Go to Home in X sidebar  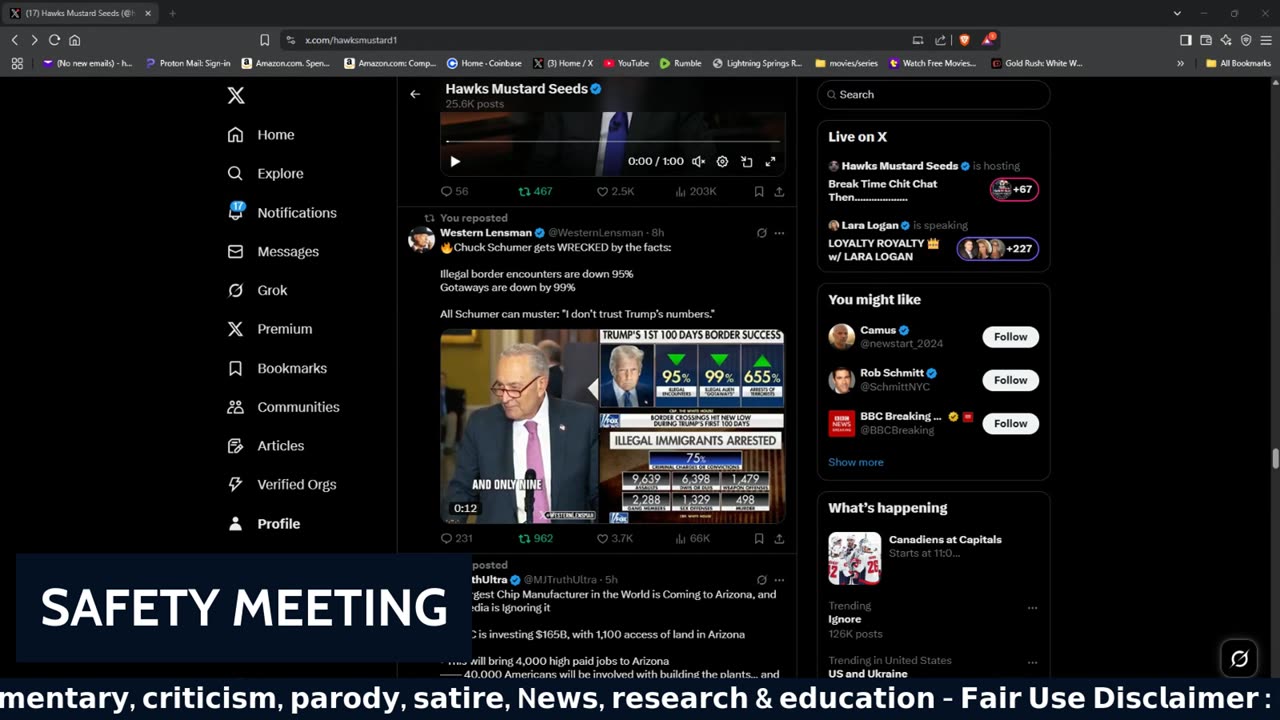coord(261,135)
